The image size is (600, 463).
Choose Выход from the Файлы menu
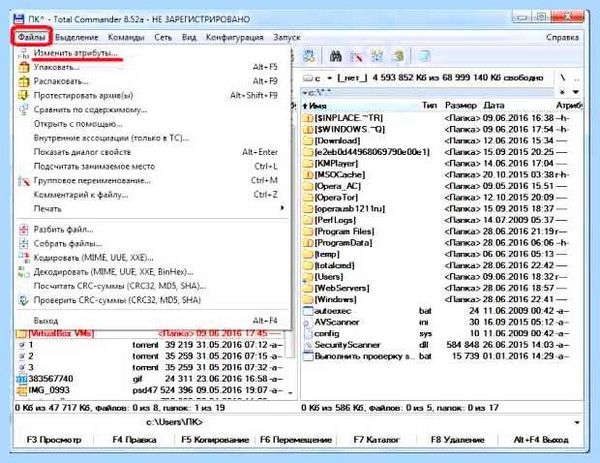(x=153, y=321)
